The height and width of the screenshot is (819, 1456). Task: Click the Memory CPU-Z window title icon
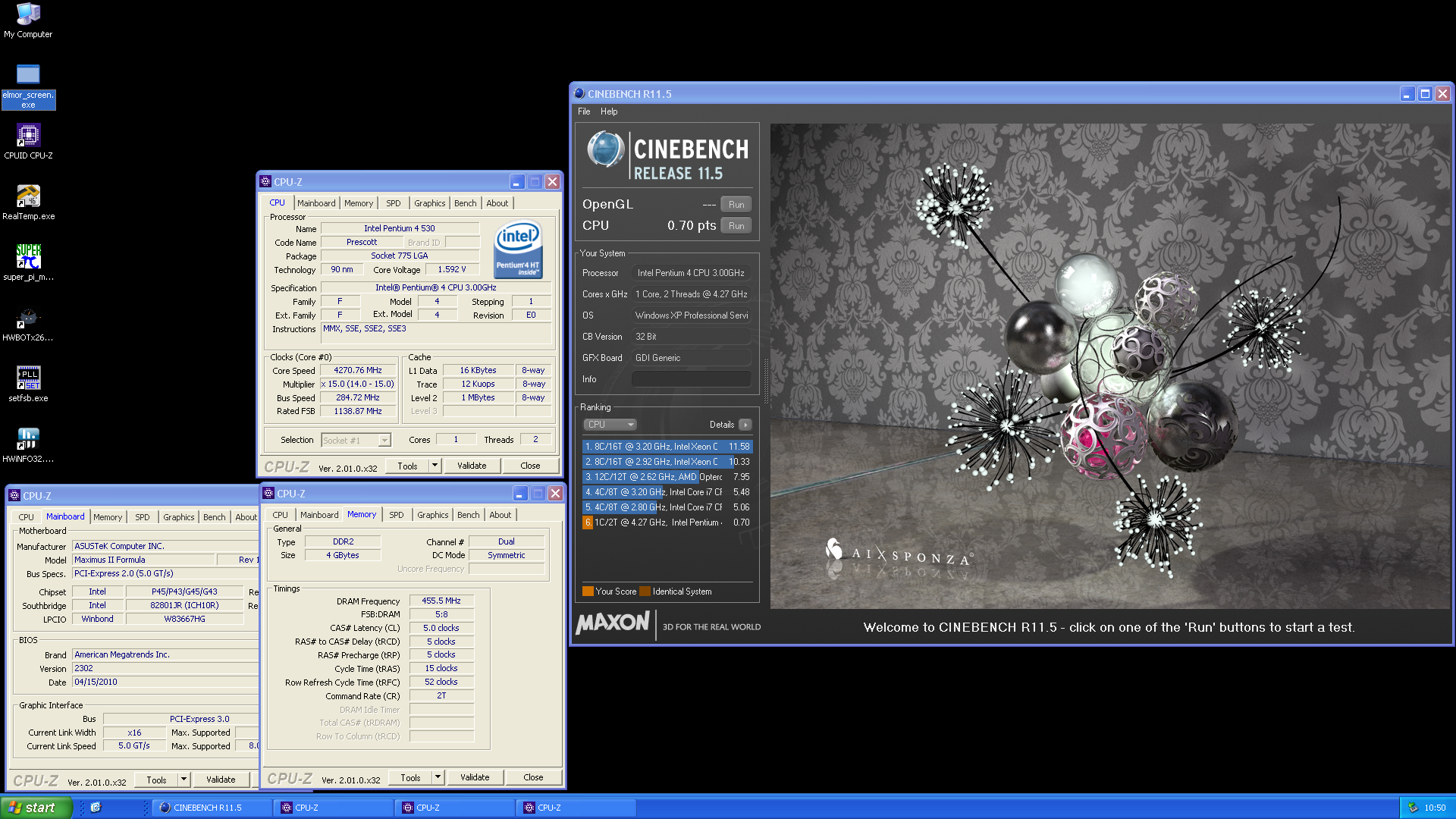(x=268, y=493)
